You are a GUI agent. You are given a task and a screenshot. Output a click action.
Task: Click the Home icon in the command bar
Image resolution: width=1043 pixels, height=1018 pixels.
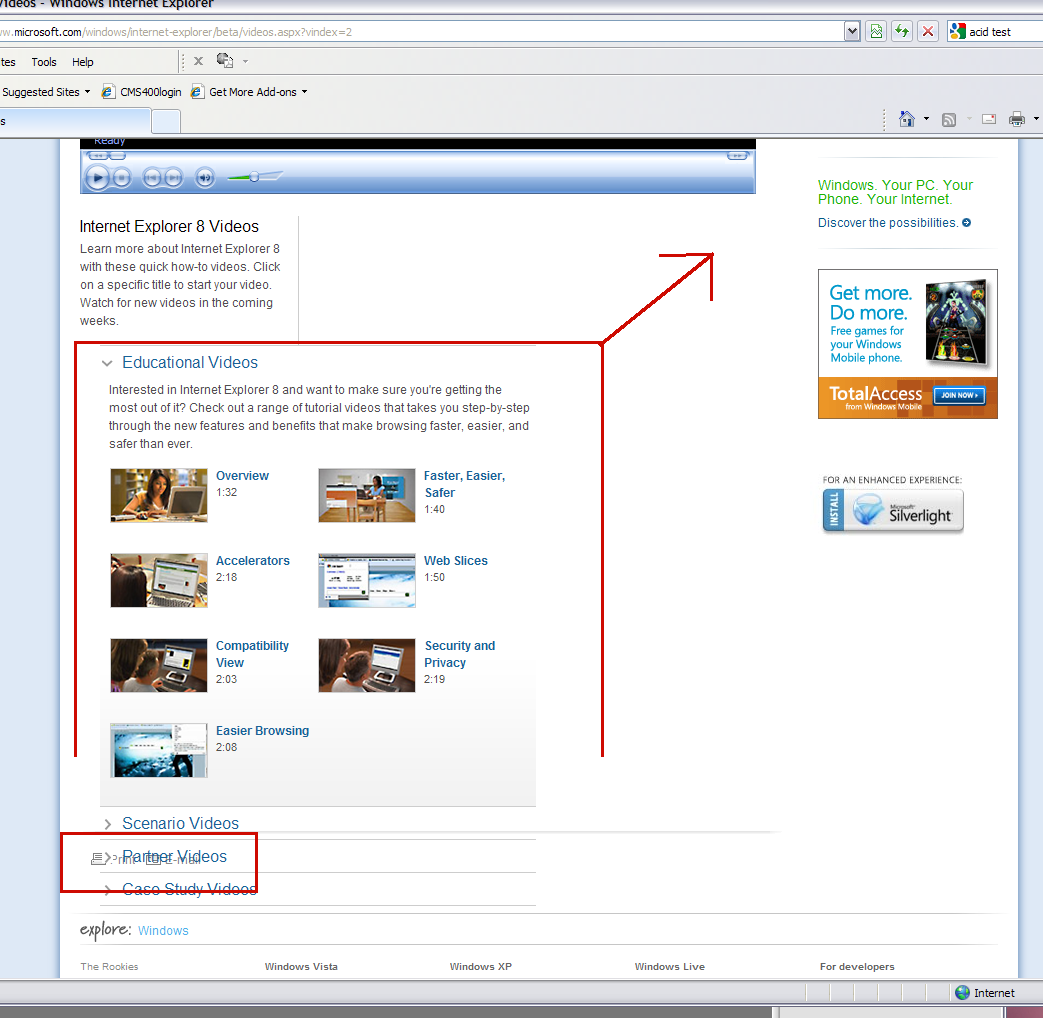[x=907, y=119]
